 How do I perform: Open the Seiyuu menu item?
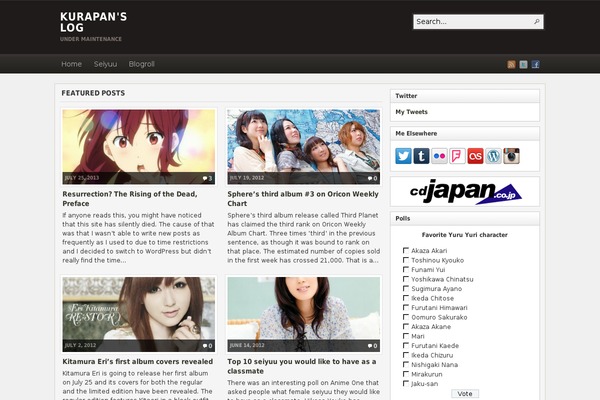pyautogui.click(x=105, y=64)
